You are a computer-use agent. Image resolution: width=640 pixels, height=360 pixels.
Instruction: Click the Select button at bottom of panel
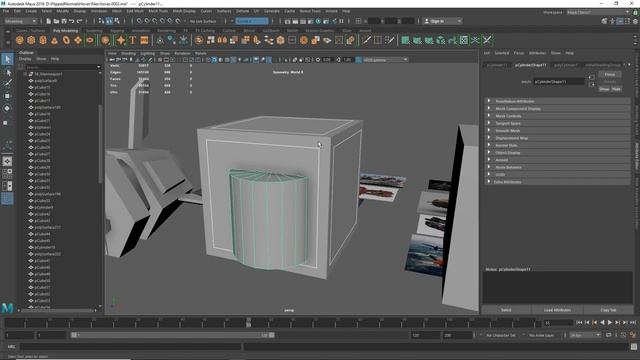click(506, 310)
